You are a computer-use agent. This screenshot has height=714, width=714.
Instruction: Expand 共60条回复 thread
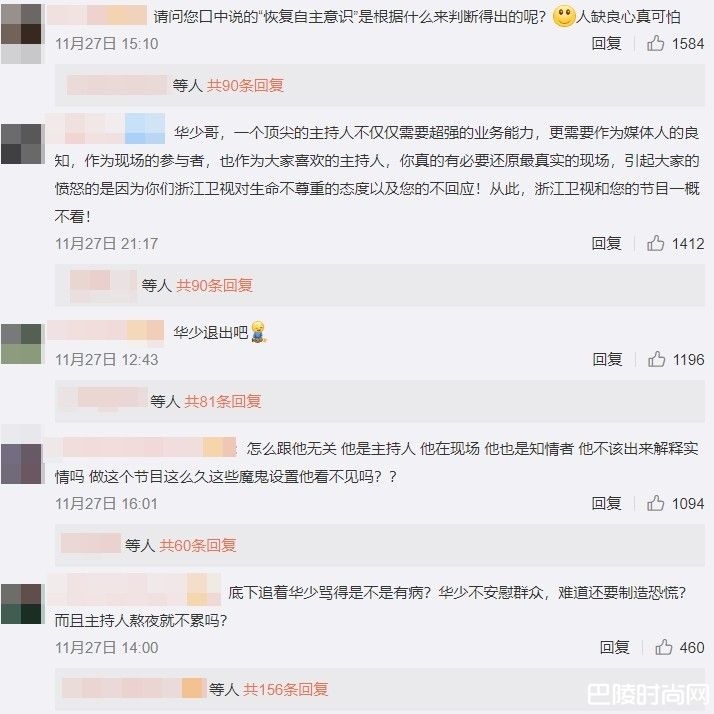[x=198, y=545]
